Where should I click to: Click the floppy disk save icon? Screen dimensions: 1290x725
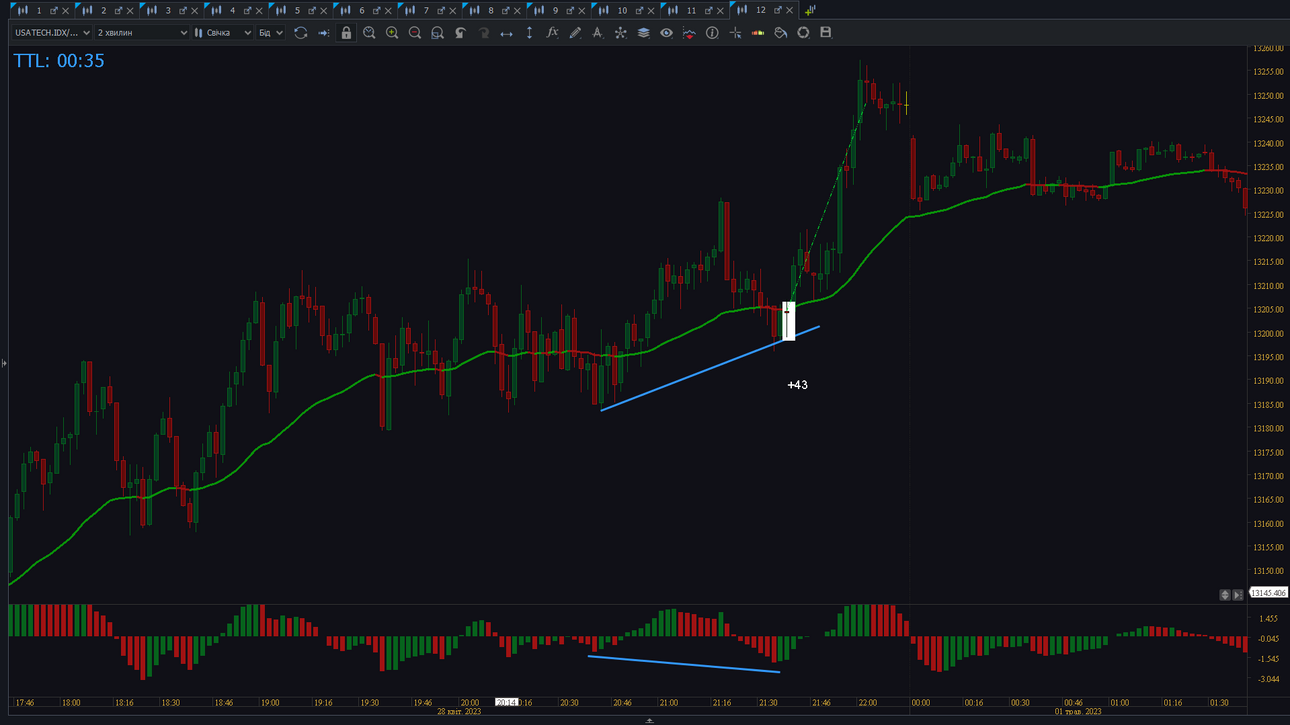click(826, 33)
